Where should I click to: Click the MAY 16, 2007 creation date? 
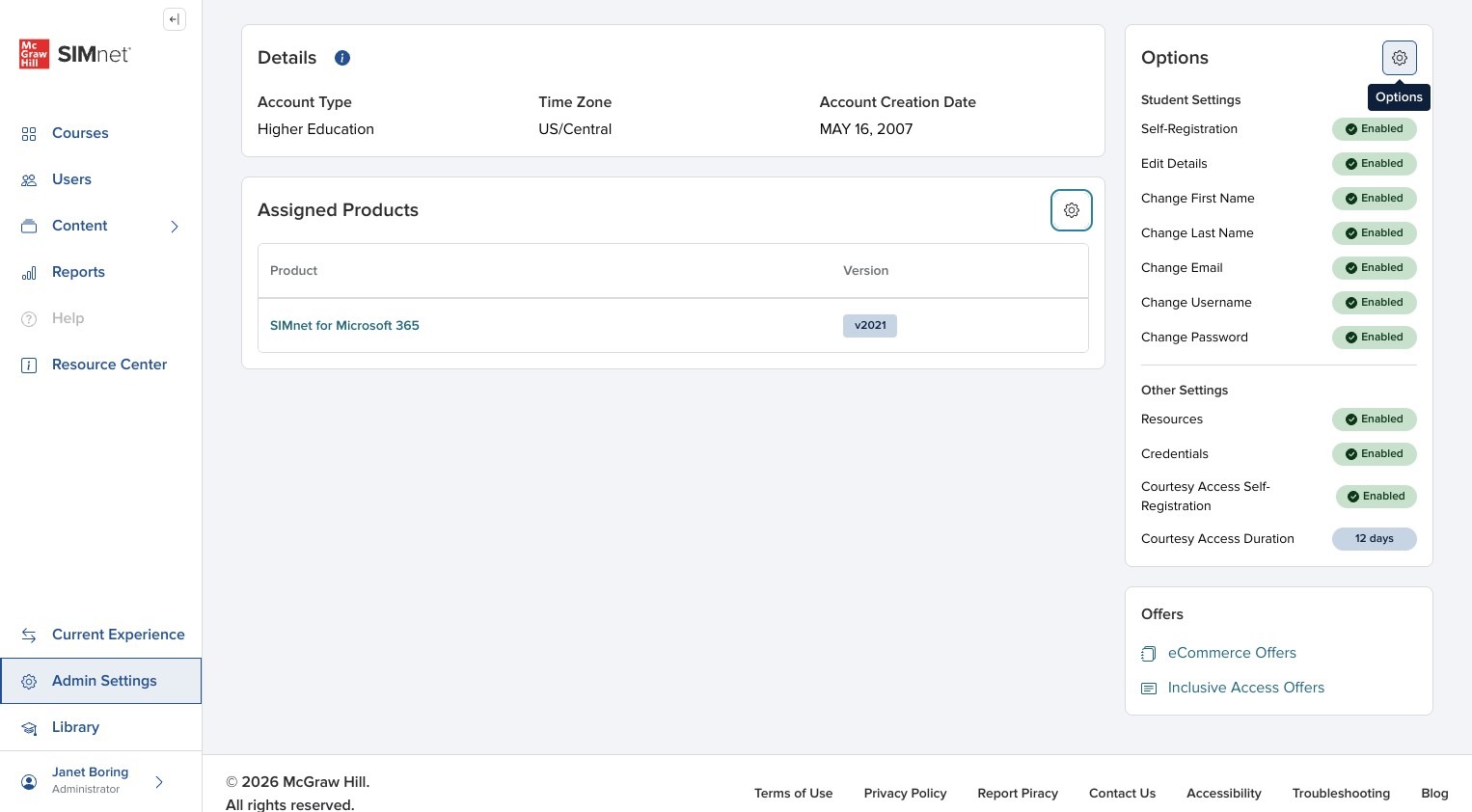click(866, 129)
